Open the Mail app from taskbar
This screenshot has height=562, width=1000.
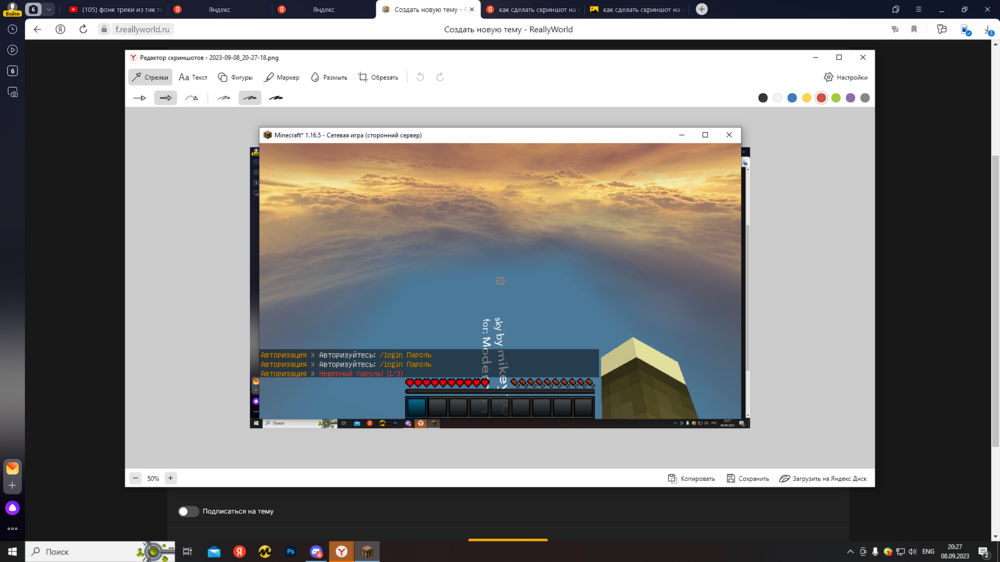(214, 551)
